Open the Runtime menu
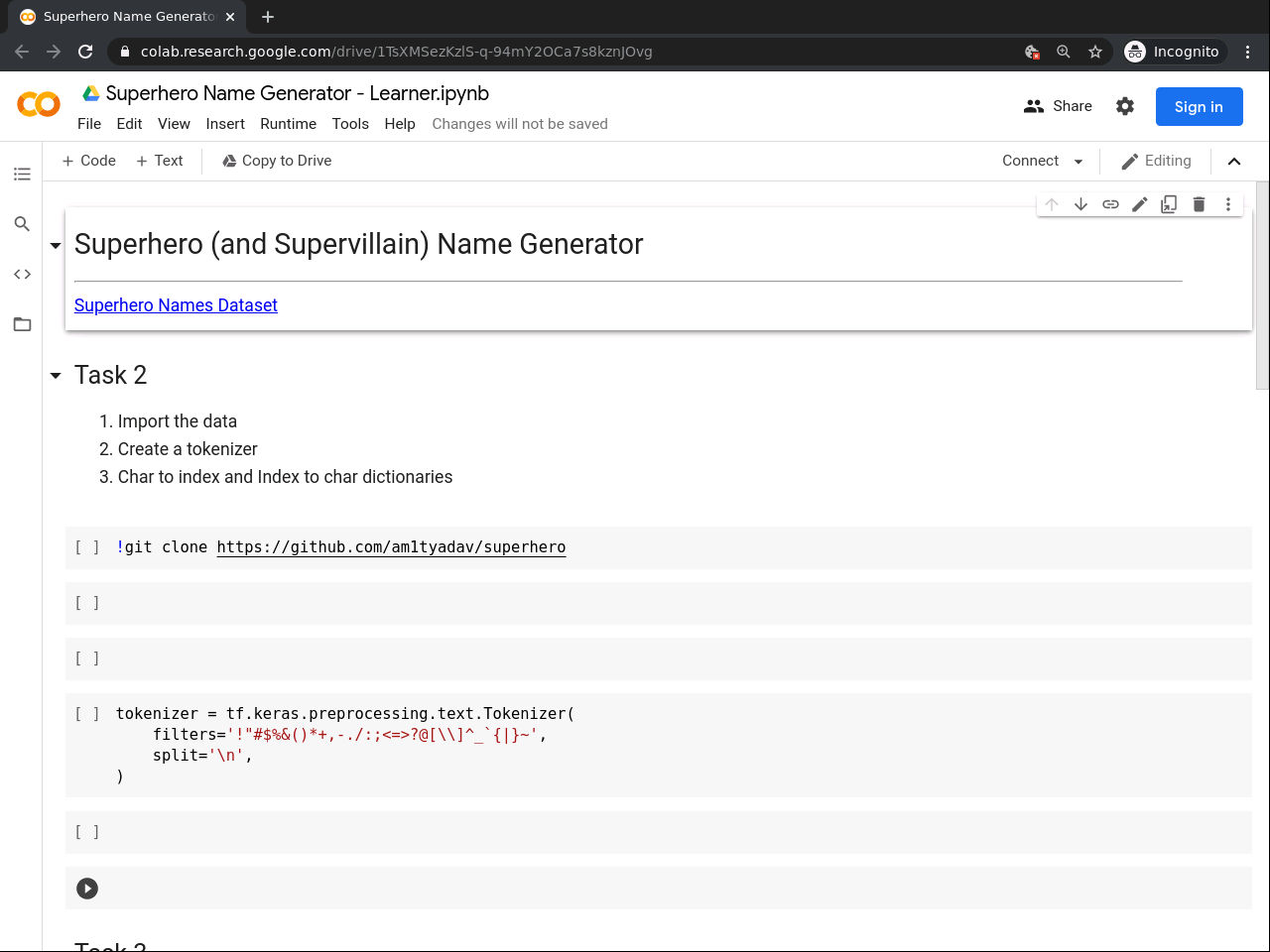 point(288,124)
